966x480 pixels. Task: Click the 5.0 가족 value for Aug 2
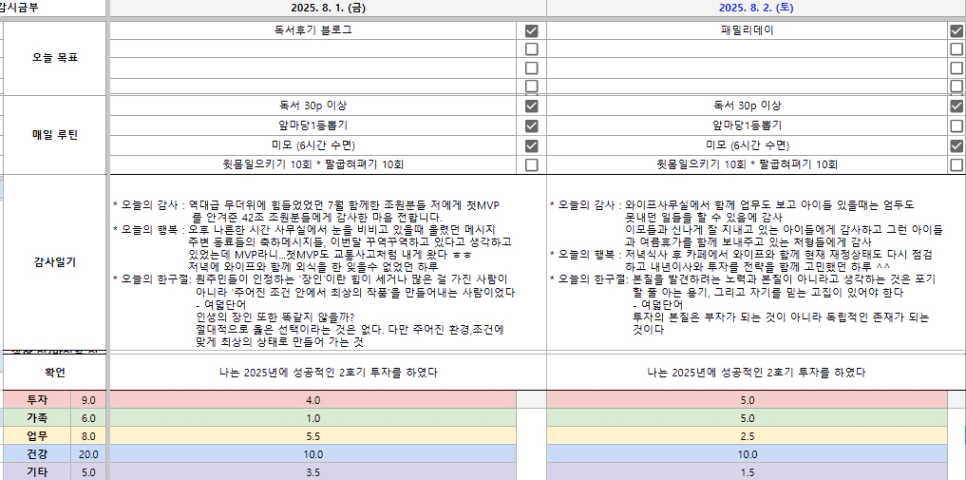tap(747, 418)
